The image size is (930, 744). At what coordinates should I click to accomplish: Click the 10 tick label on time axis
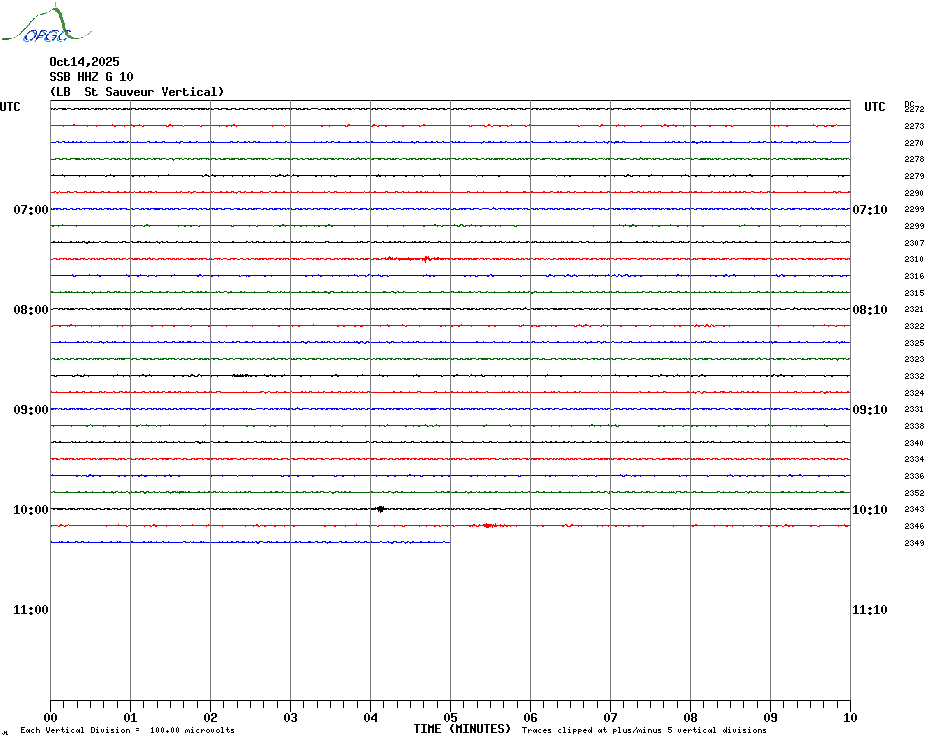pos(849,717)
